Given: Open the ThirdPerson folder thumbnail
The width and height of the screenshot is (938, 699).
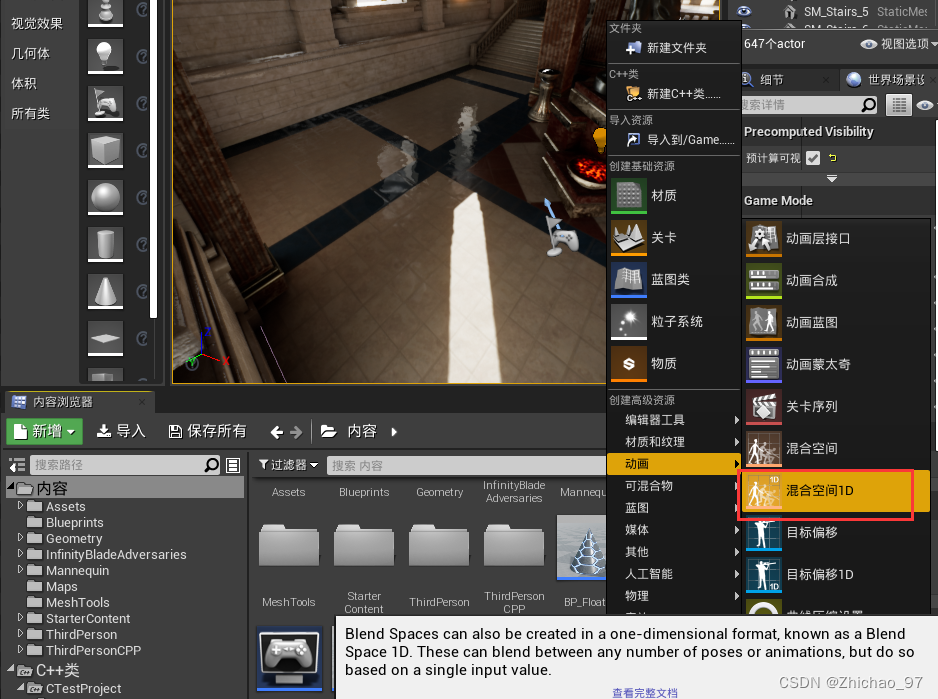Looking at the screenshot, I should point(438,545).
